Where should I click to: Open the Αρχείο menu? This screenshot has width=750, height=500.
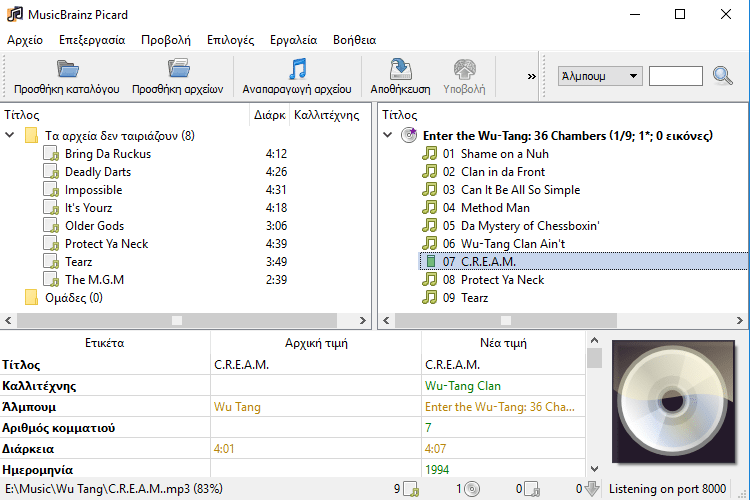point(25,40)
